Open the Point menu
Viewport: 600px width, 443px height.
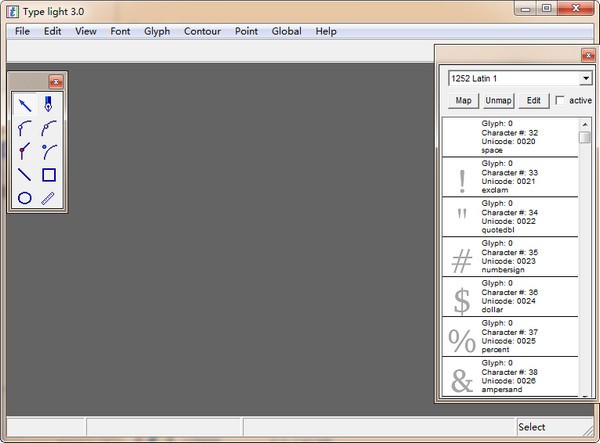[x=246, y=31]
